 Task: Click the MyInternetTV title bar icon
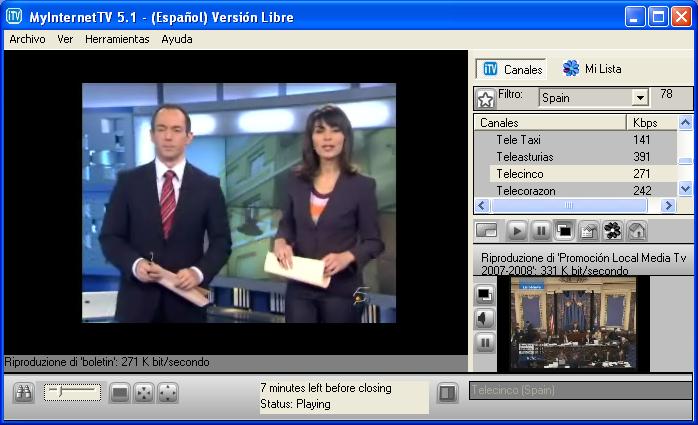(x=14, y=16)
